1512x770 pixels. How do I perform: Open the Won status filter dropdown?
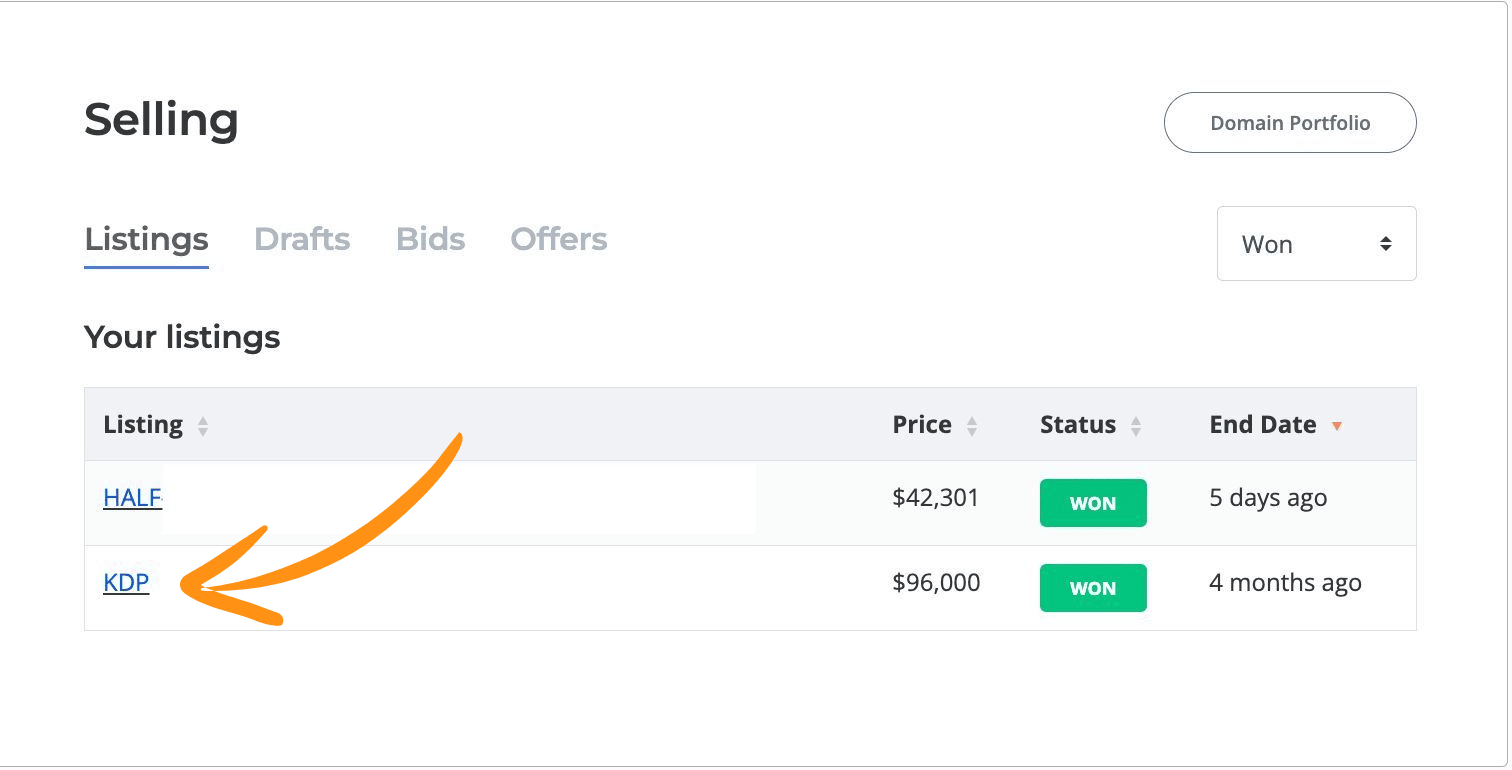[x=1316, y=244]
